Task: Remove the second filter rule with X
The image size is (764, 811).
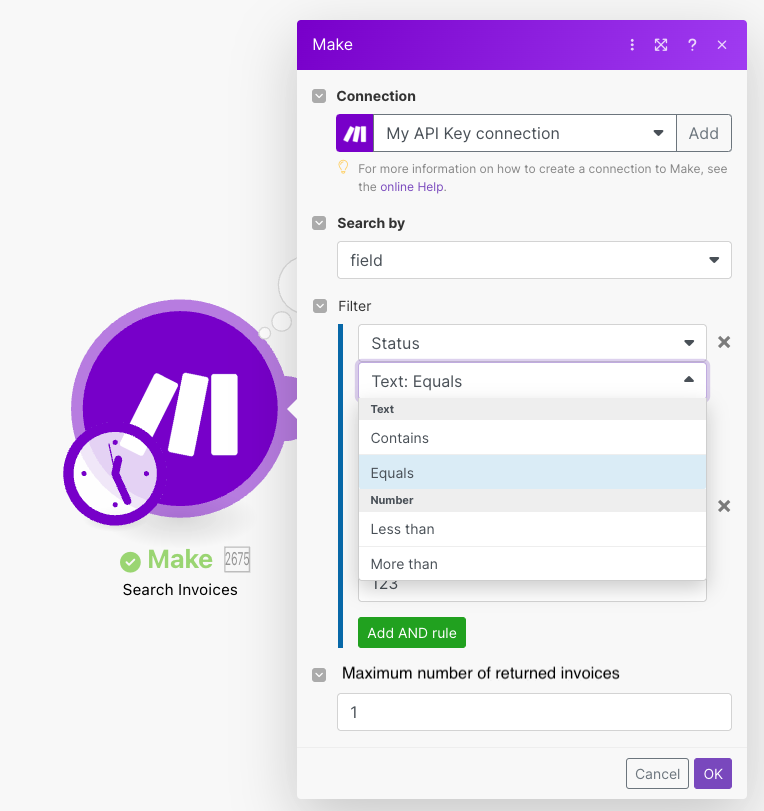Action: coord(724,506)
